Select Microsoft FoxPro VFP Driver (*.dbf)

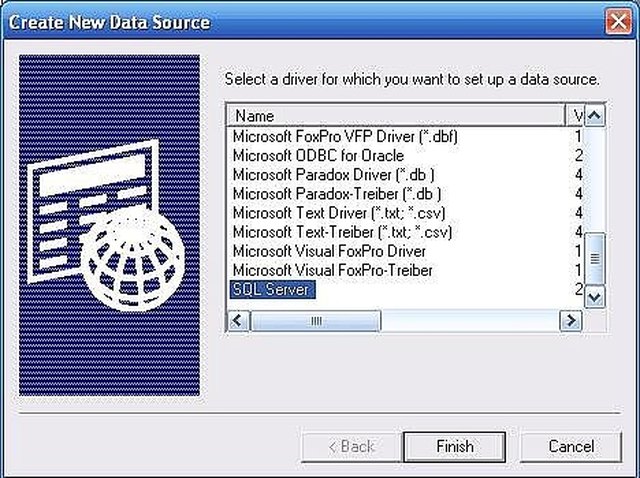click(x=345, y=136)
